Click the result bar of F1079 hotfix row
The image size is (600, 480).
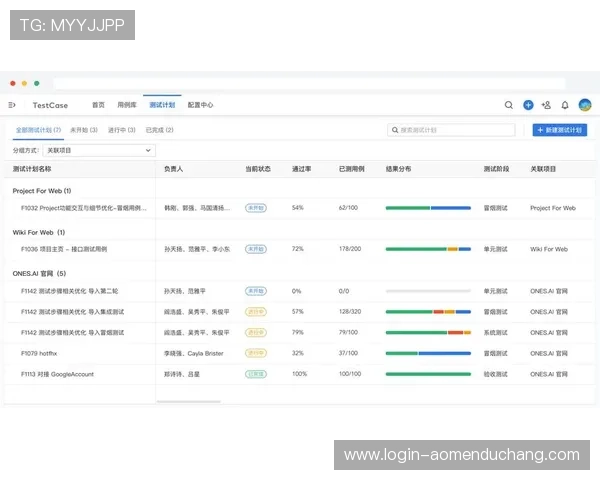pyautogui.click(x=428, y=353)
